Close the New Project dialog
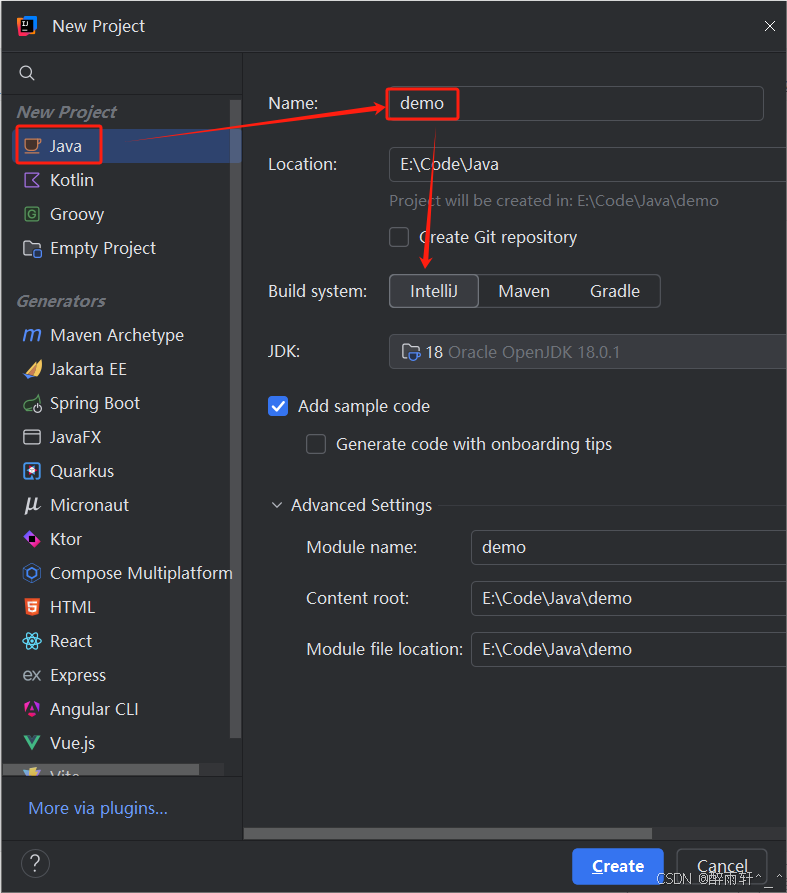This screenshot has width=787, height=893. tap(770, 26)
